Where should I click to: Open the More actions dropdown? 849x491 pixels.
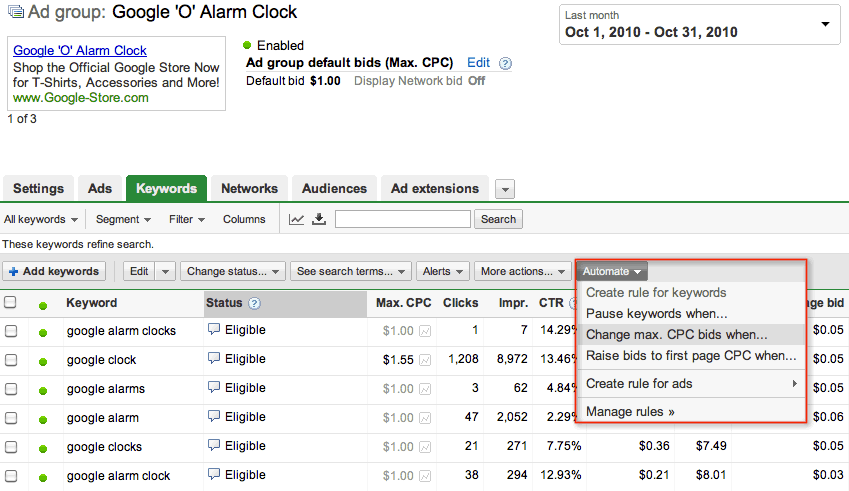click(523, 271)
